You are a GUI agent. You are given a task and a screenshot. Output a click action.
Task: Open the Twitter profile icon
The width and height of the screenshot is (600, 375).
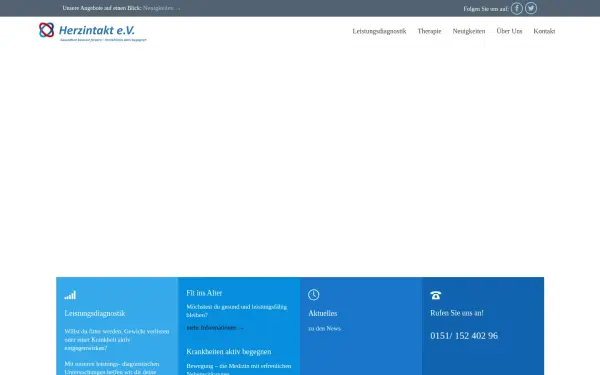(531, 8)
